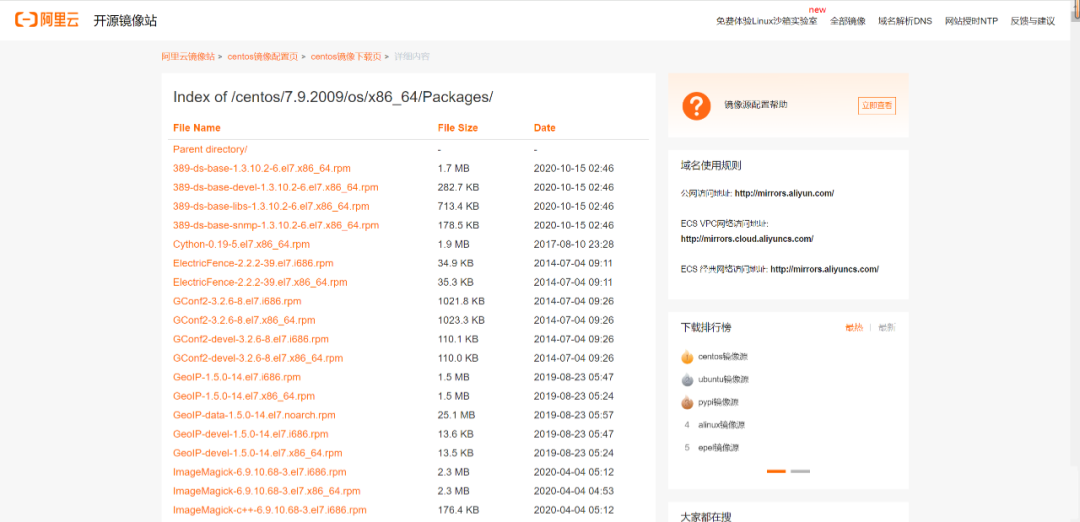
Task: Download ImageMagick-6.9.10.68-3.el7.x86_64.rpm
Action: (x=267, y=491)
